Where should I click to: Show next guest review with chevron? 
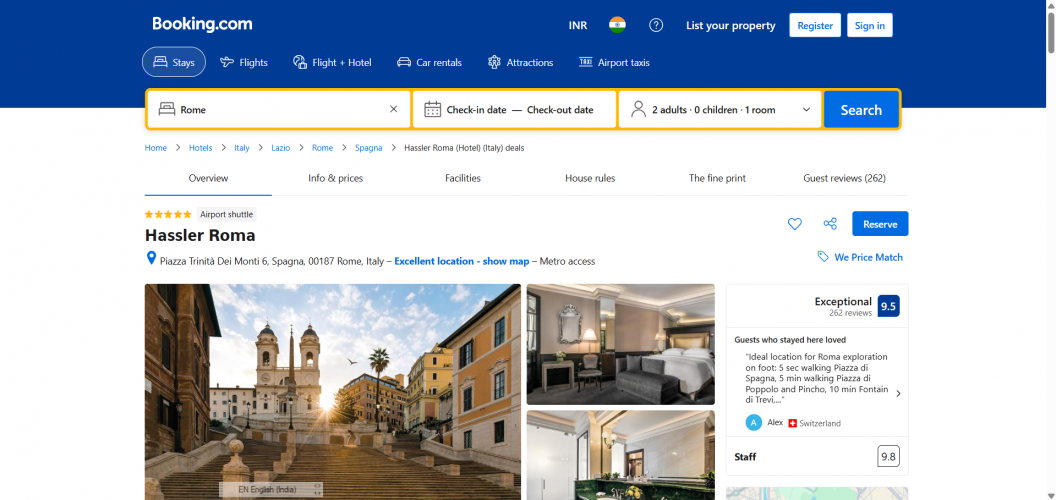(898, 394)
